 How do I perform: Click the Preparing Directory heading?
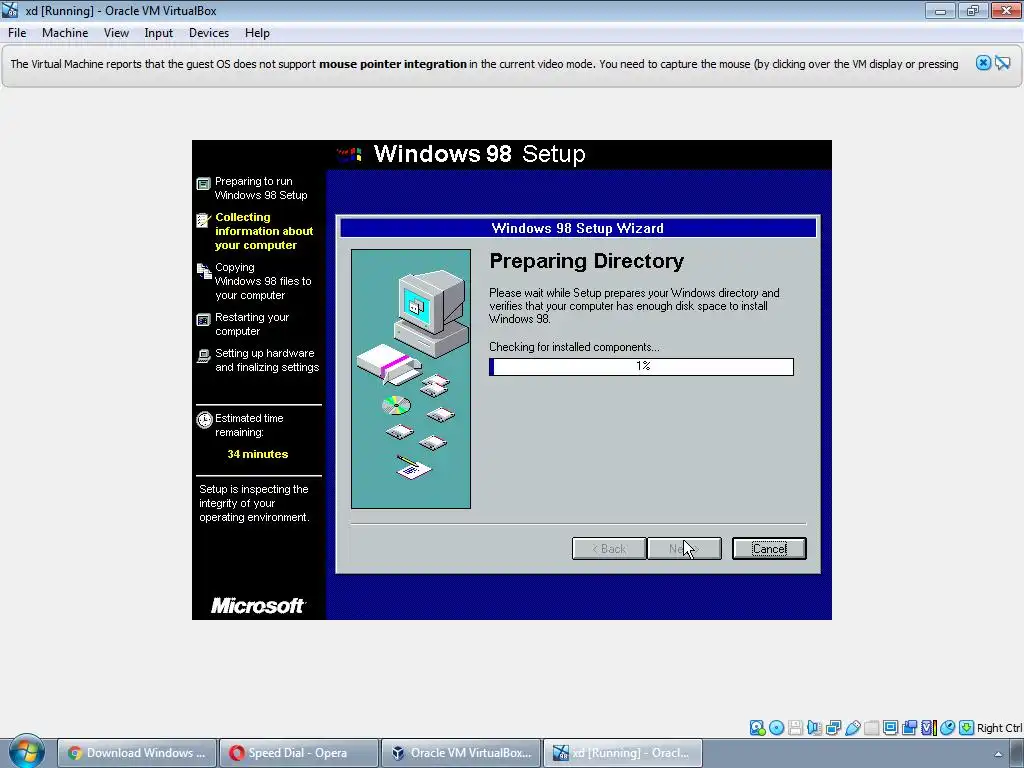586,261
